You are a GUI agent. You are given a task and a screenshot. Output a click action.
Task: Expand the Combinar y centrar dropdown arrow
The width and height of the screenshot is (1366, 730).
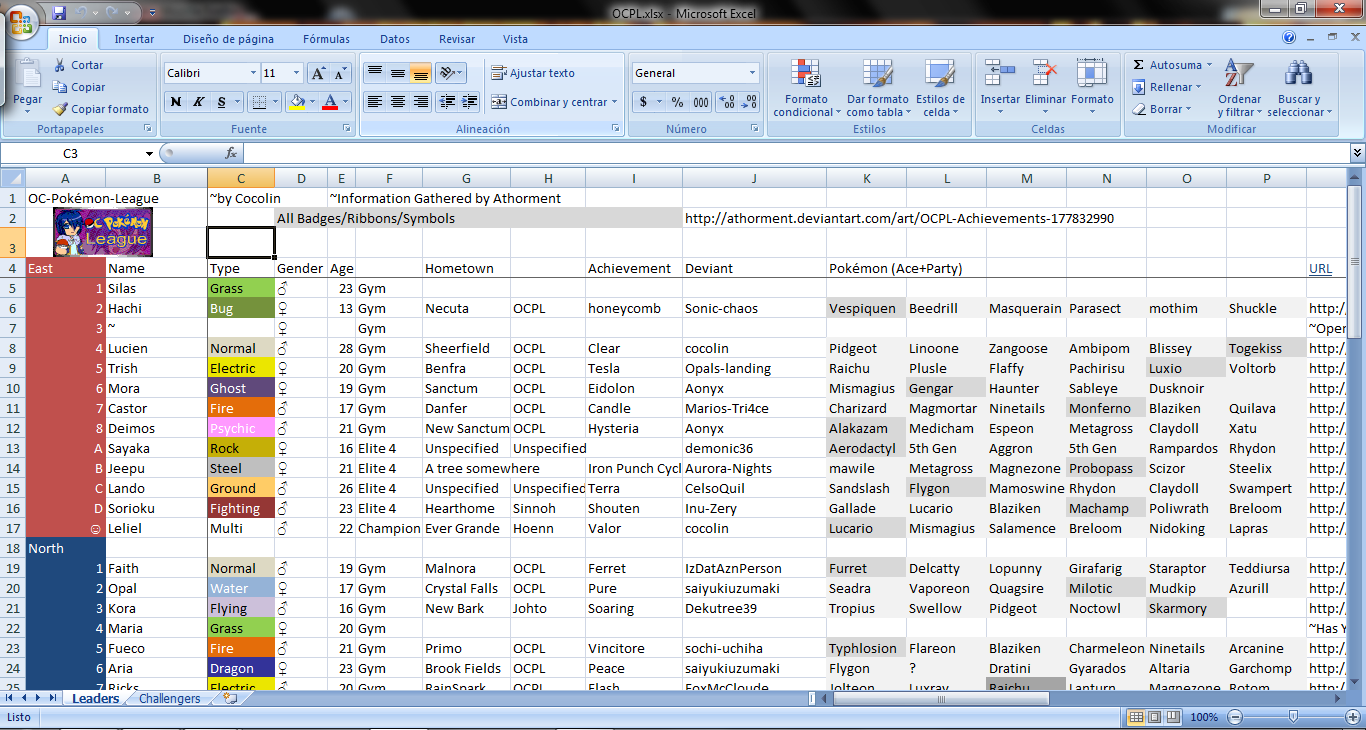click(x=614, y=102)
